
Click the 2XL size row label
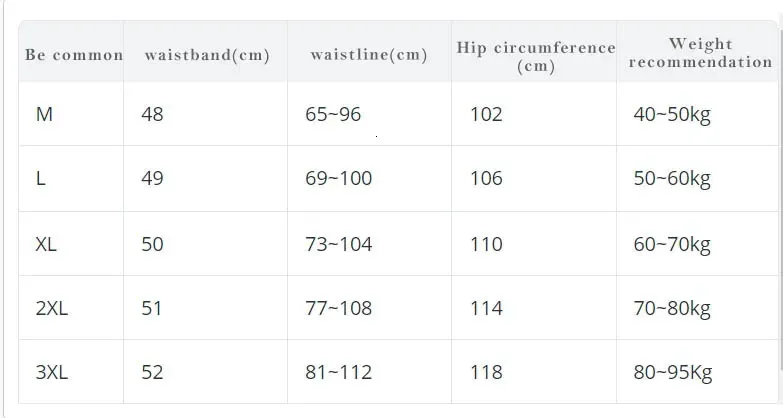pyautogui.click(x=51, y=308)
